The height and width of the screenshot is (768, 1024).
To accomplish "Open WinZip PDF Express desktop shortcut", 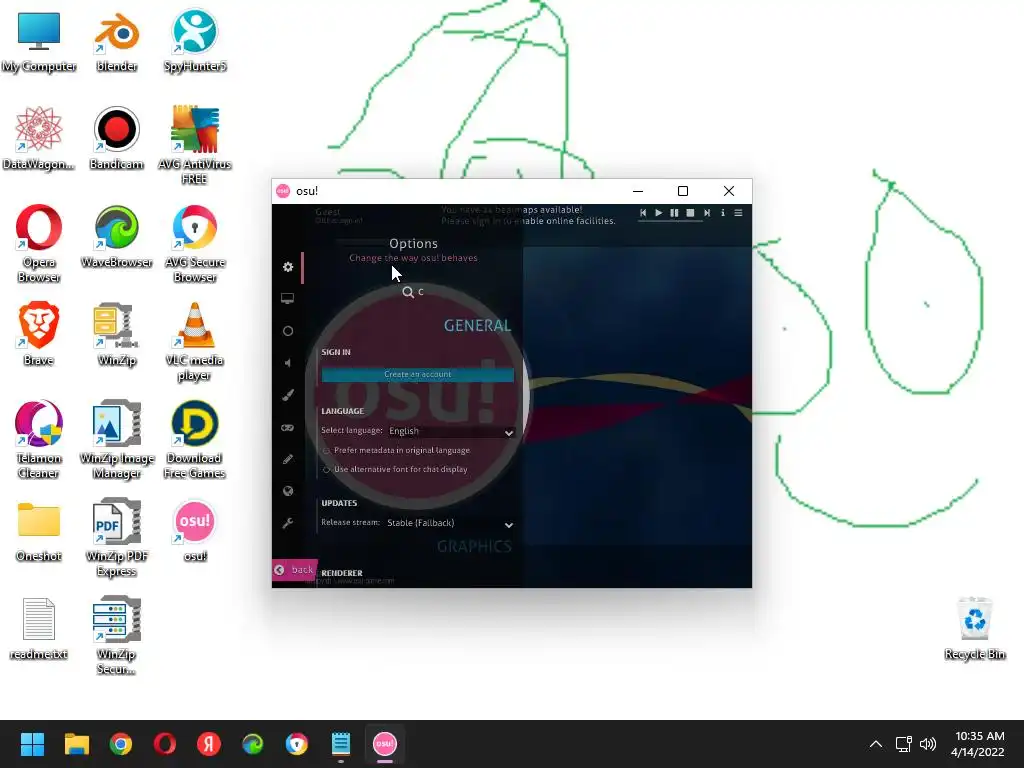I will pyautogui.click(x=117, y=537).
